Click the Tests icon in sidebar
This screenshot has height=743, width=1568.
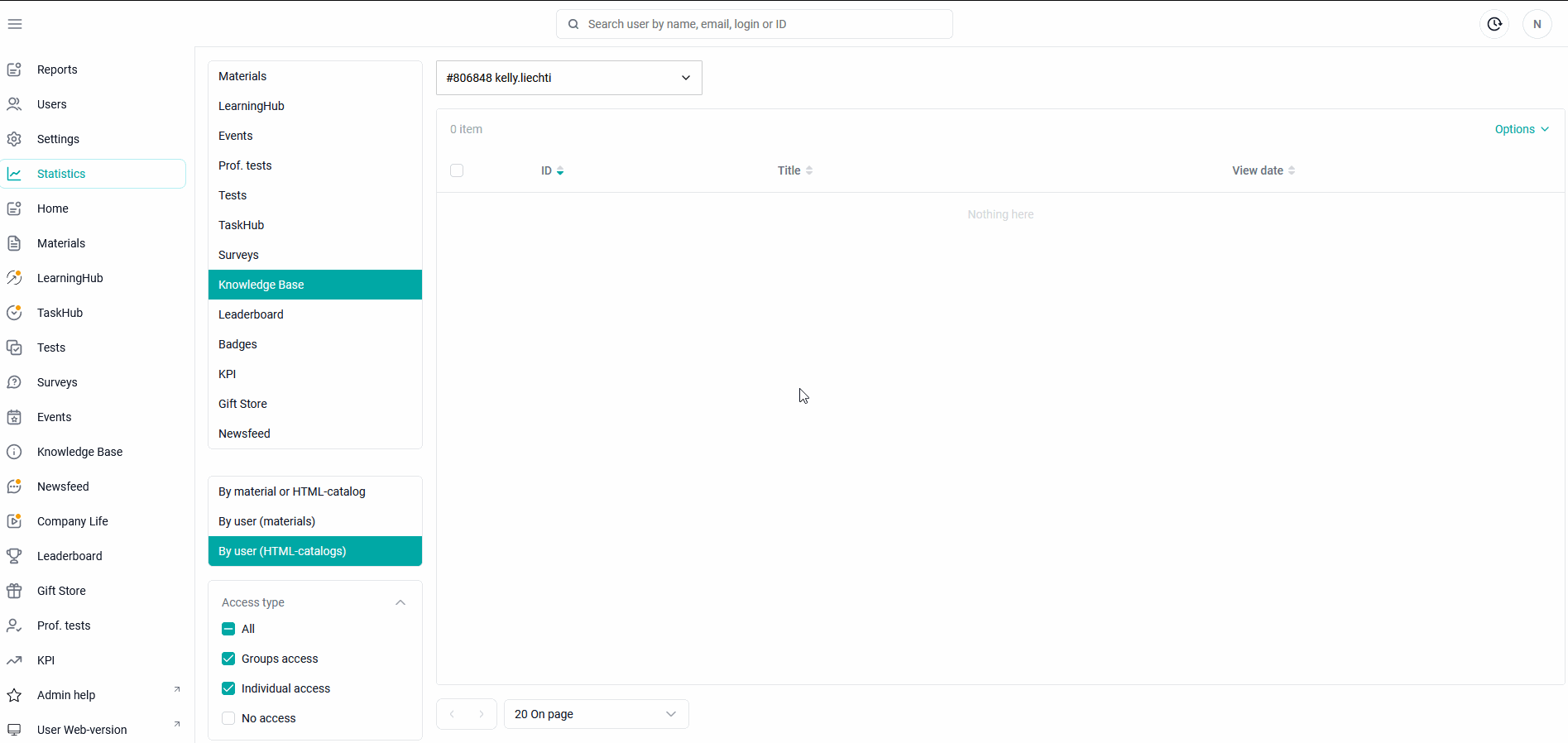[14, 348]
